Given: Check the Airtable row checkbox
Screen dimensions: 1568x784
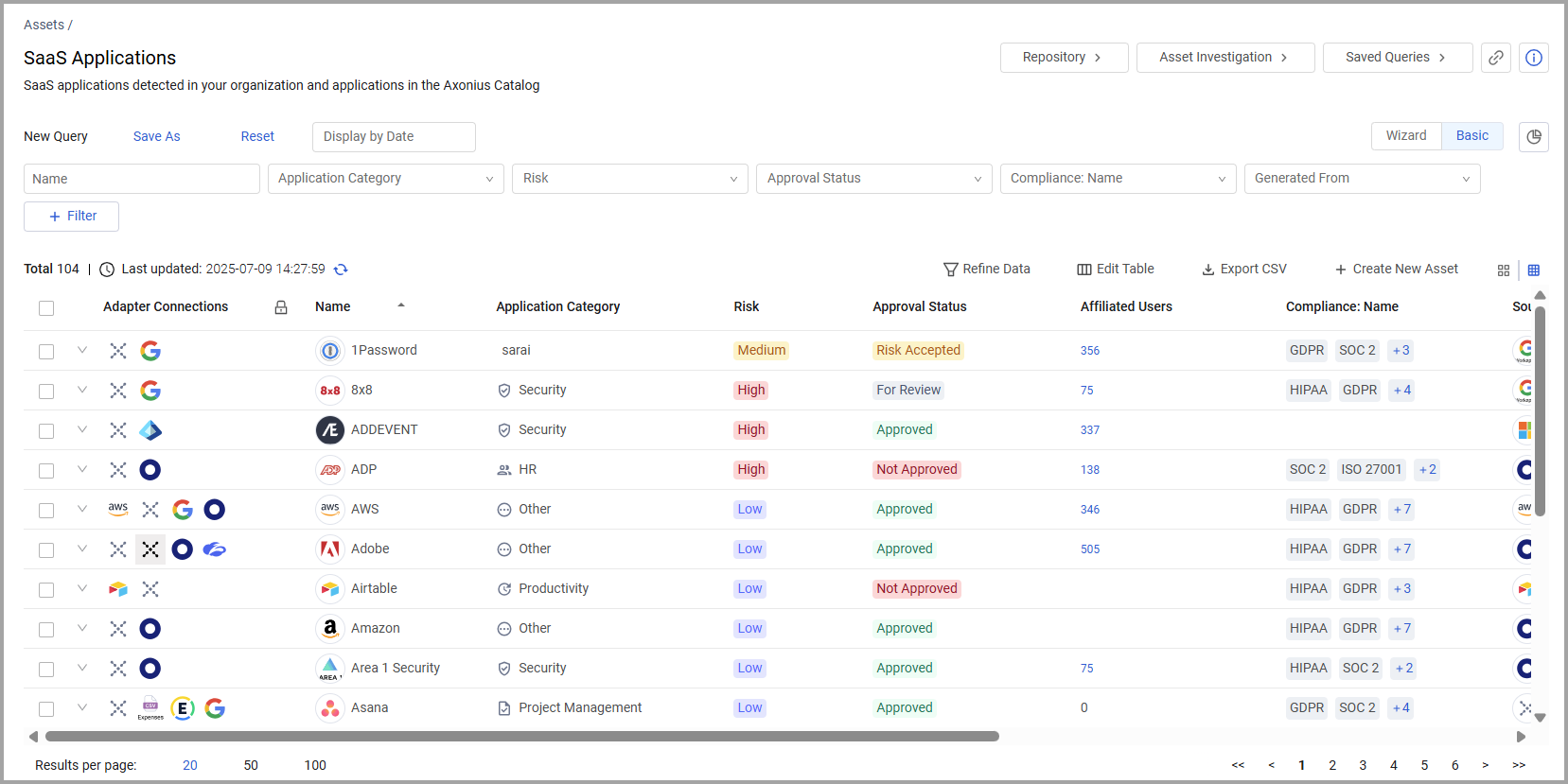Looking at the screenshot, I should [x=46, y=590].
